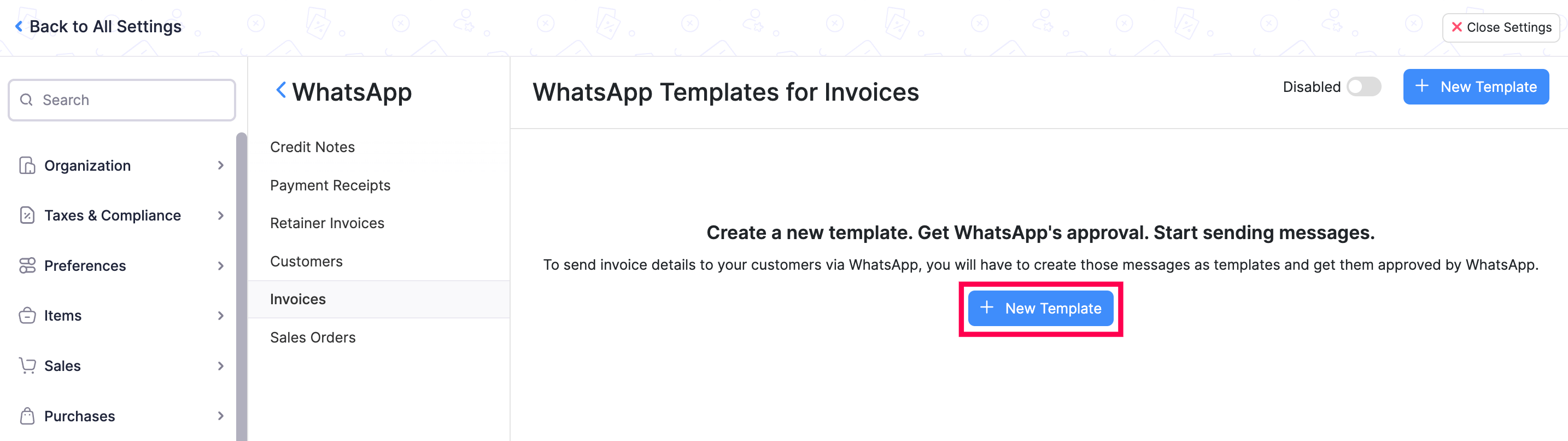Click the Items box icon
This screenshot has height=441, width=1568.
pos(26,316)
